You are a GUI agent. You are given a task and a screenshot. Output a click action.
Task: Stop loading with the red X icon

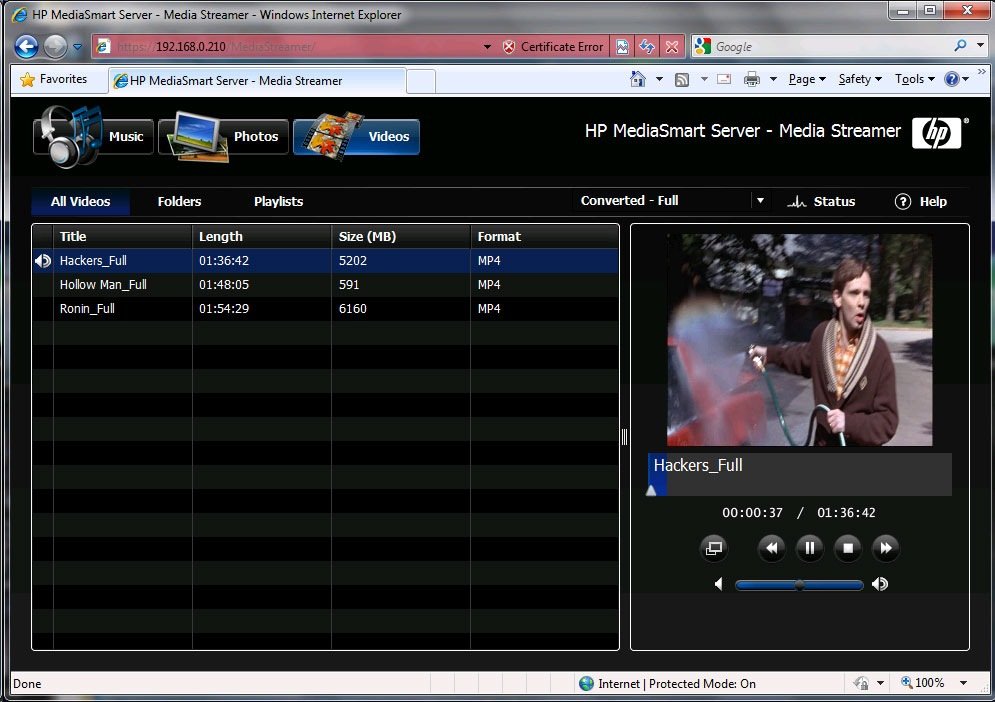(672, 46)
